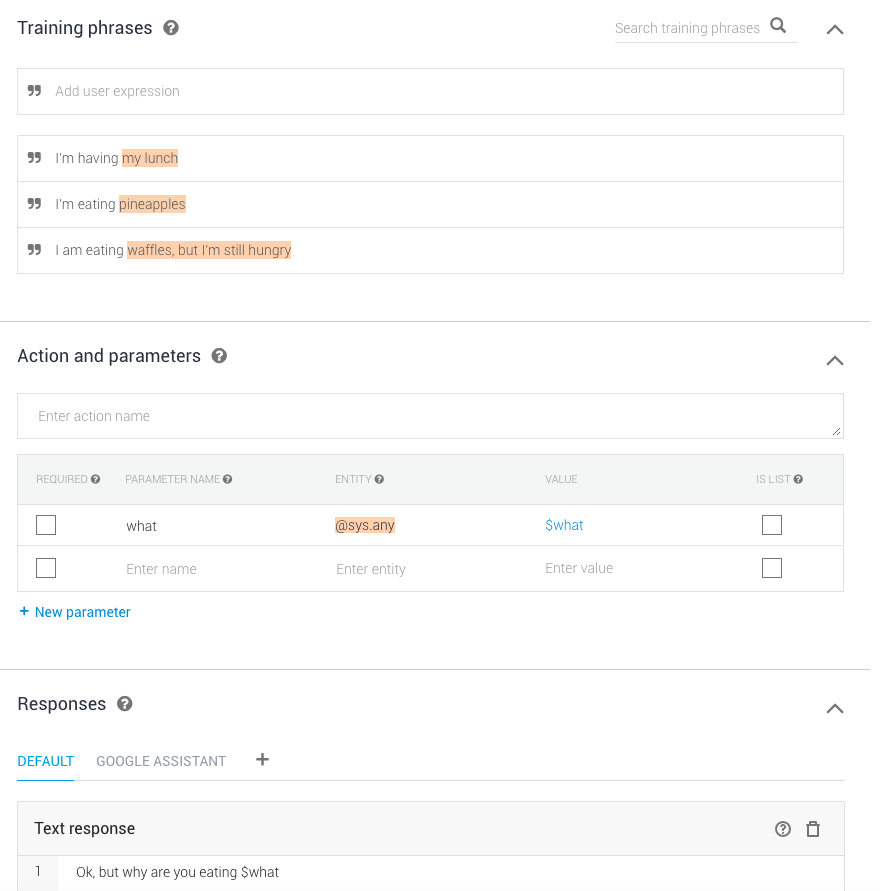Click the $what parameter value
This screenshot has height=891, width=880.
click(564, 525)
